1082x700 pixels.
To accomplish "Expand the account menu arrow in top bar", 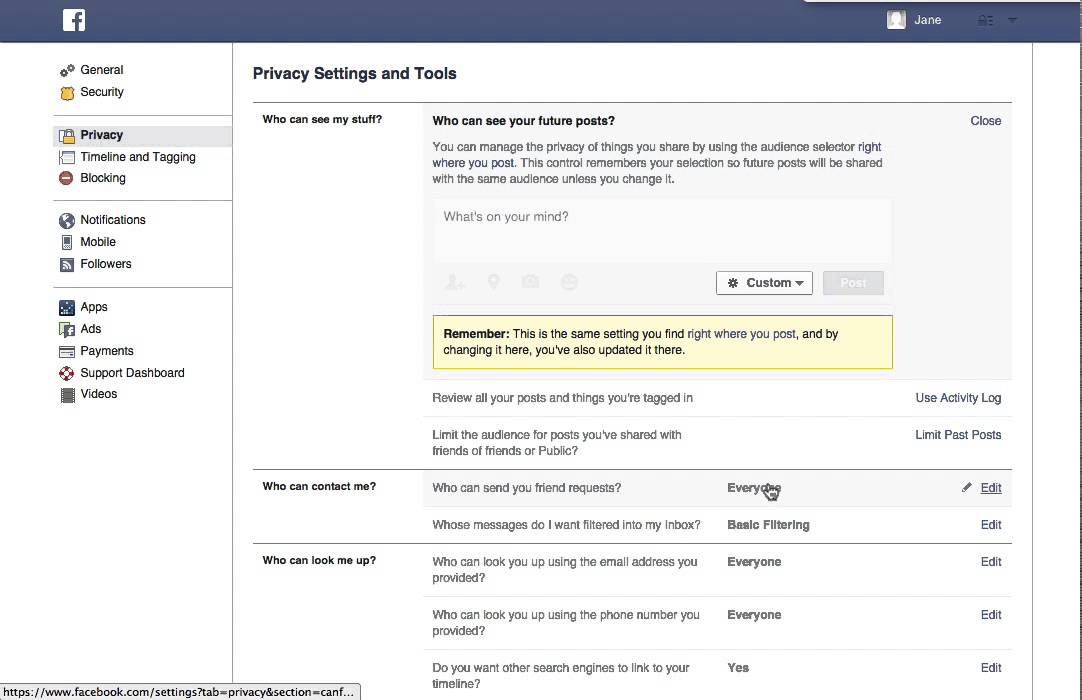I will point(1012,20).
